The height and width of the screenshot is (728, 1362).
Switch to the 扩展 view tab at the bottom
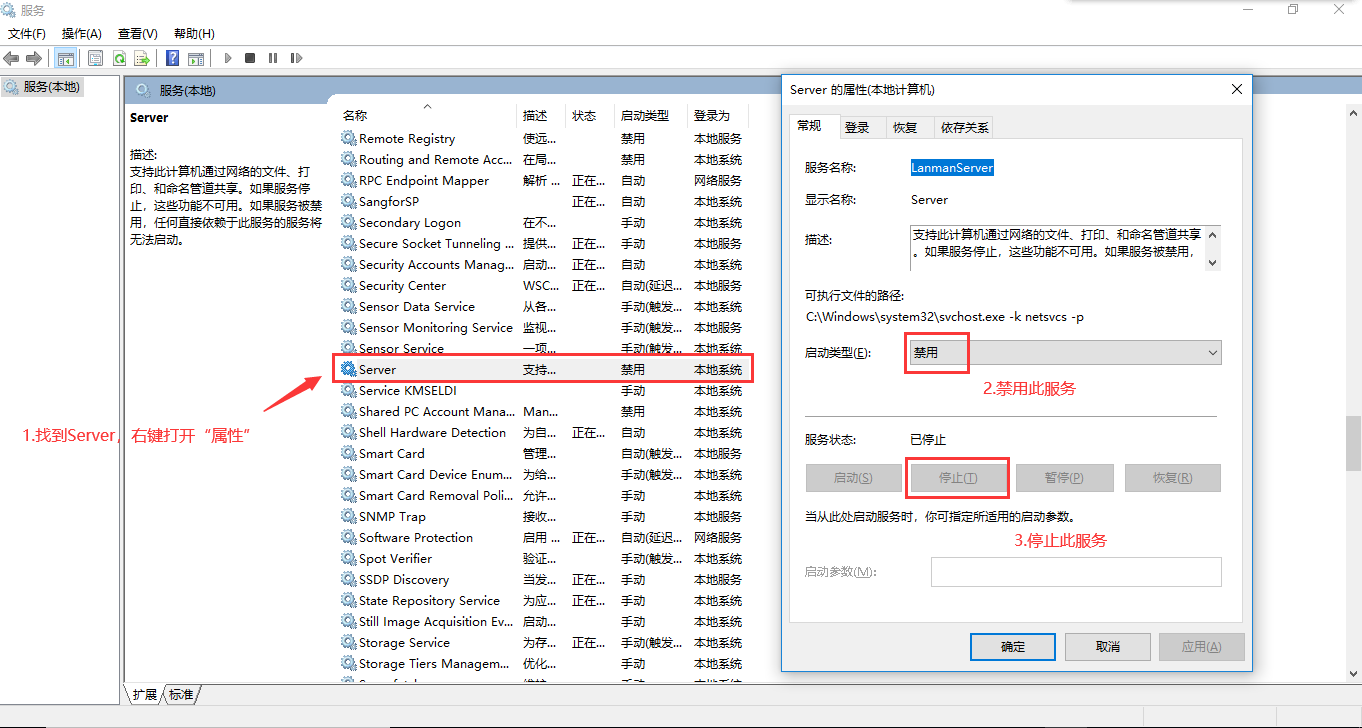coord(144,694)
